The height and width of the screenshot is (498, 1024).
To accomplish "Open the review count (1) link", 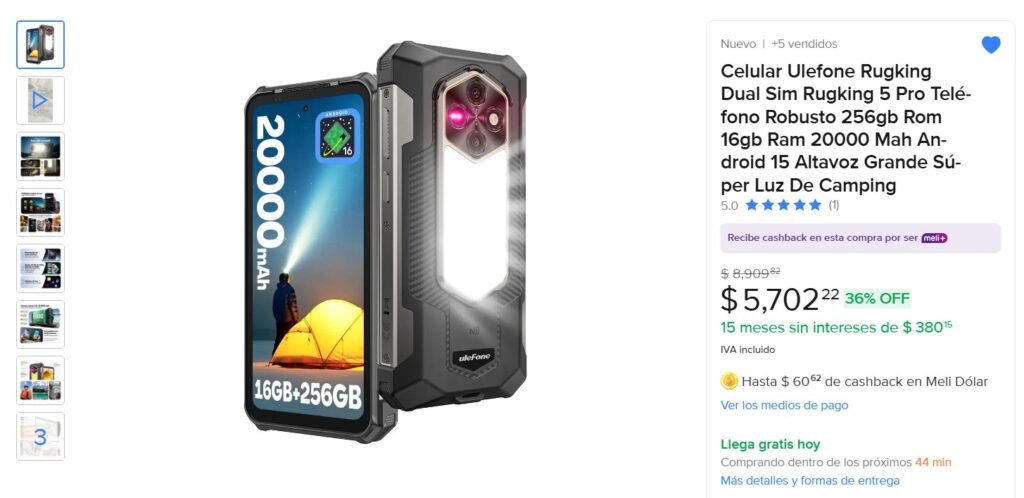I will (834, 205).
